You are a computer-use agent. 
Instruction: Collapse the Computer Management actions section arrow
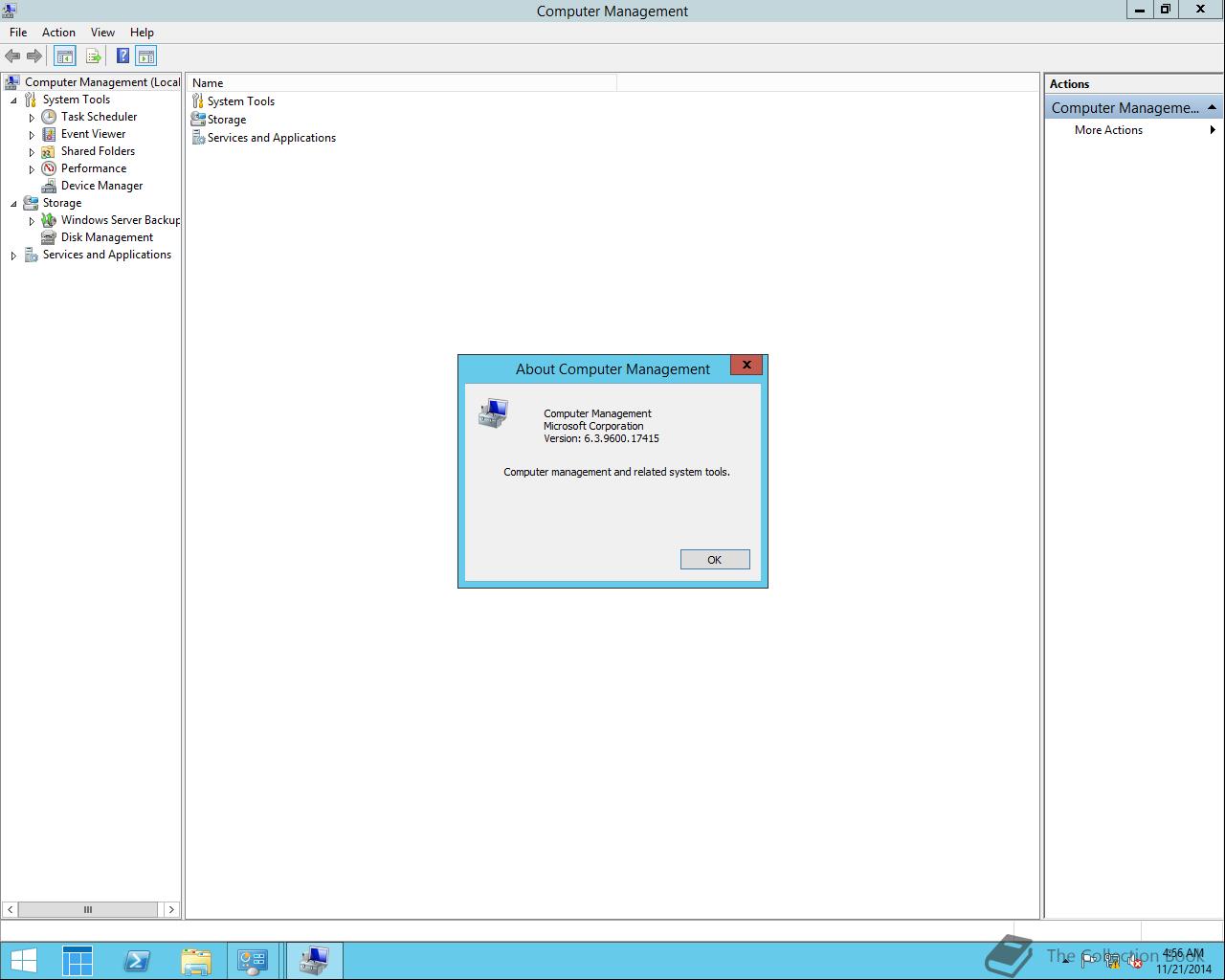click(x=1212, y=107)
